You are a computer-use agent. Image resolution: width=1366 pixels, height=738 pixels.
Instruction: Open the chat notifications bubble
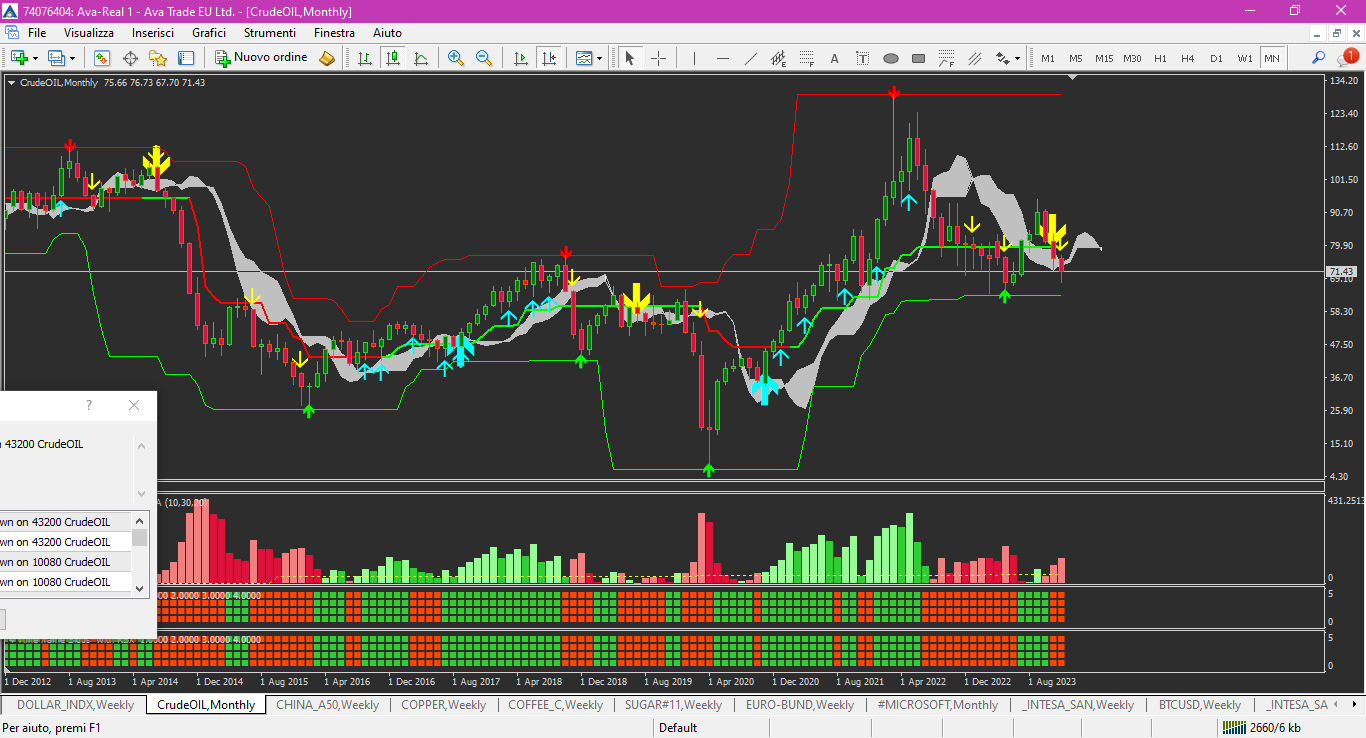click(1346, 58)
